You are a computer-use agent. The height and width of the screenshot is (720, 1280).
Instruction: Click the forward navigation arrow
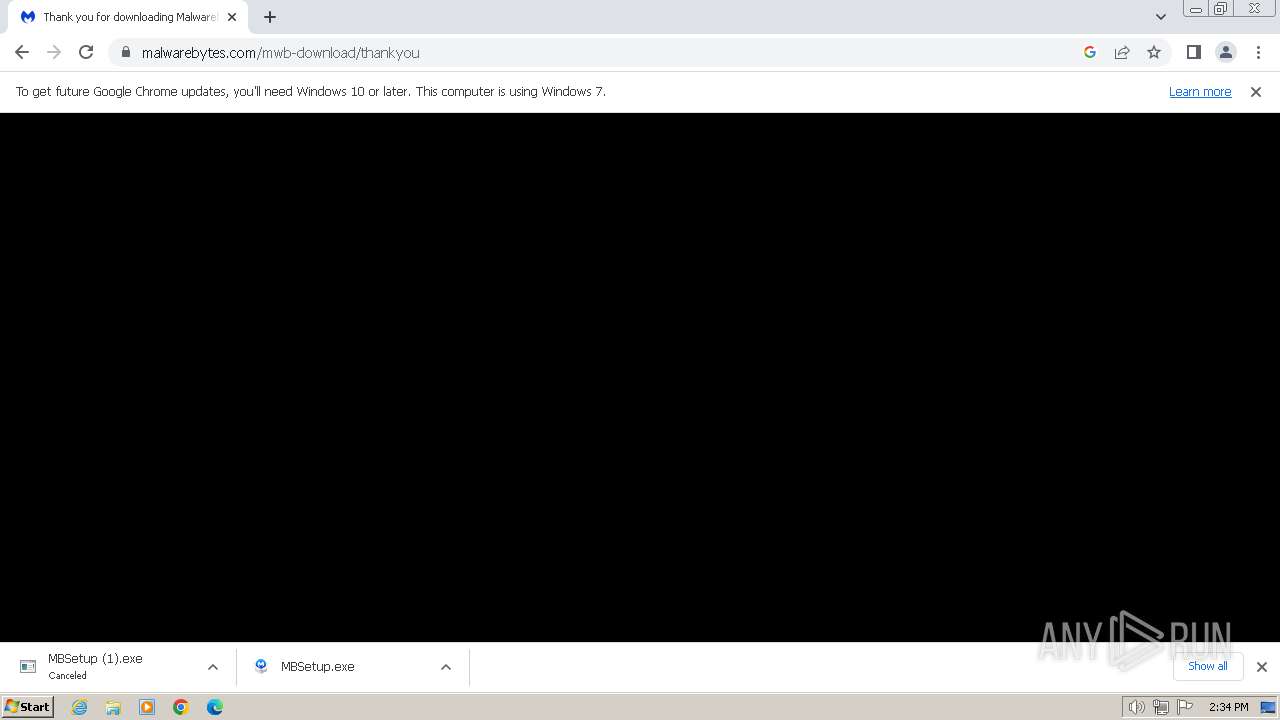54,52
